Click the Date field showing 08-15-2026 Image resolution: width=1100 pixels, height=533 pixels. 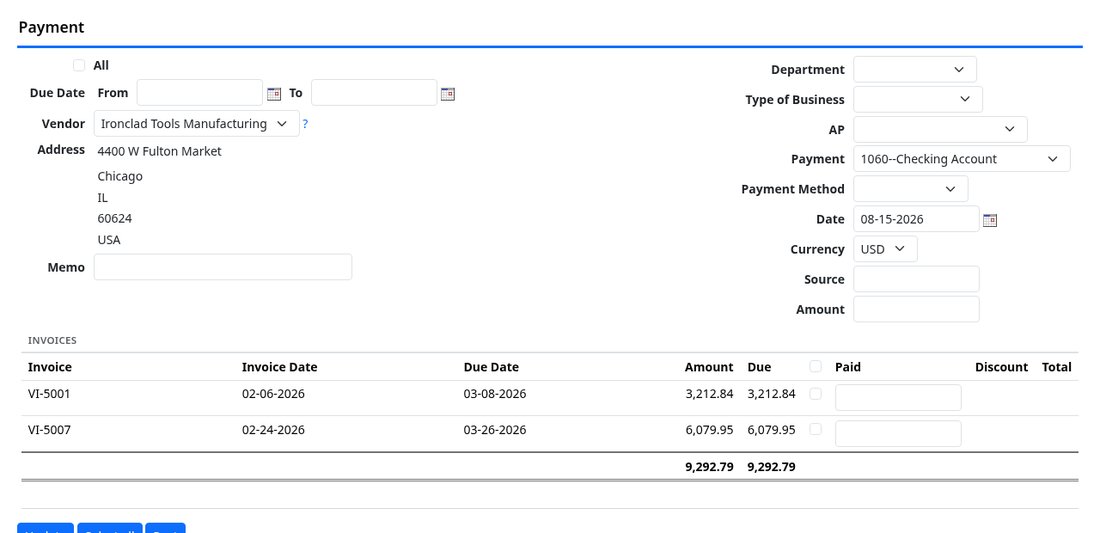(x=916, y=219)
